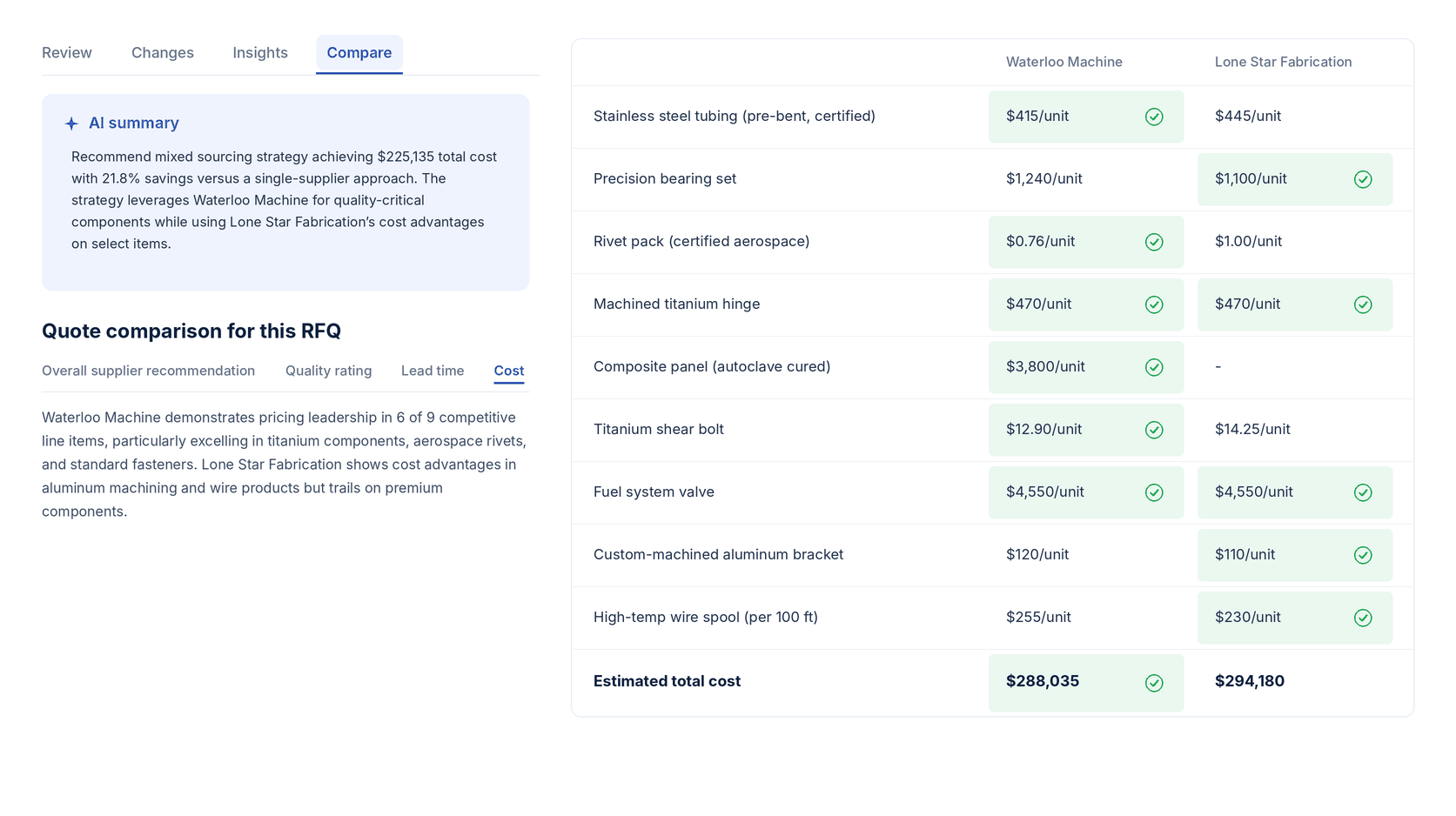Click checkmark beside Lone Star $1,100/unit bearing set
Viewport: 1456px width, 816px height.
click(x=1363, y=179)
